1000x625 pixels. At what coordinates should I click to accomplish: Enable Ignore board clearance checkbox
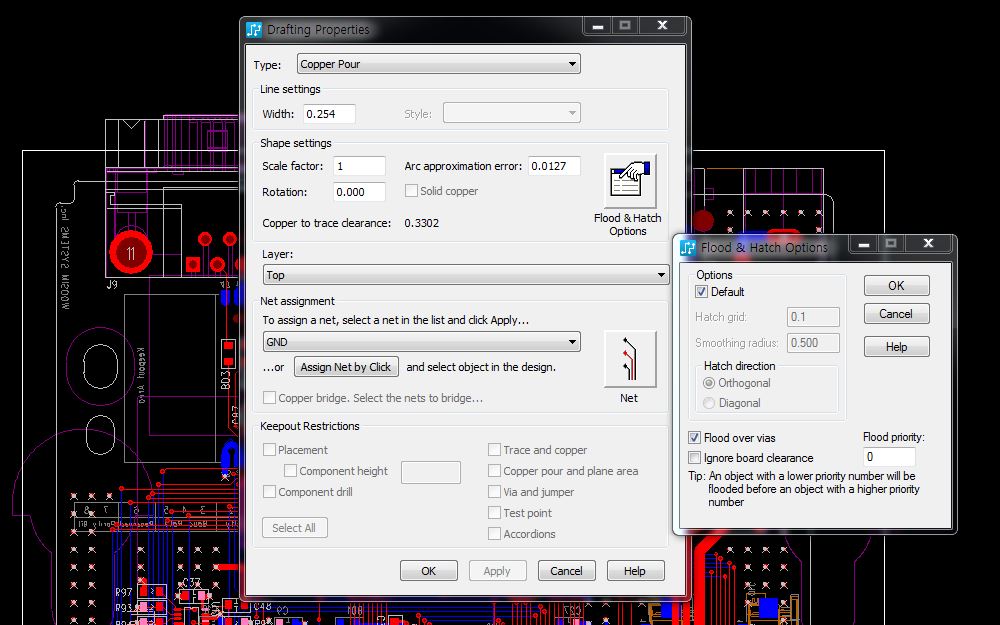[x=695, y=458]
